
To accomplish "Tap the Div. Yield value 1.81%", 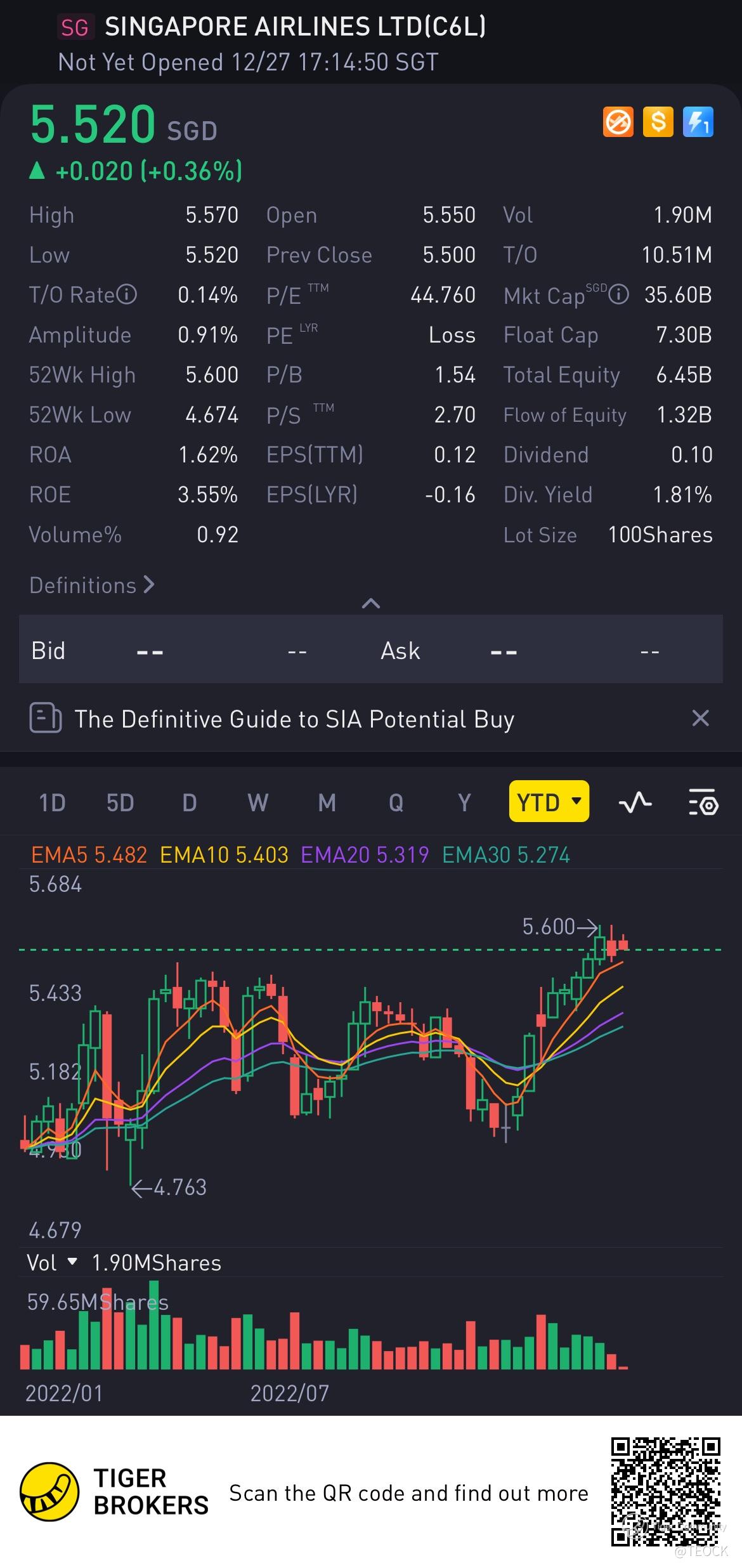I will (x=682, y=495).
